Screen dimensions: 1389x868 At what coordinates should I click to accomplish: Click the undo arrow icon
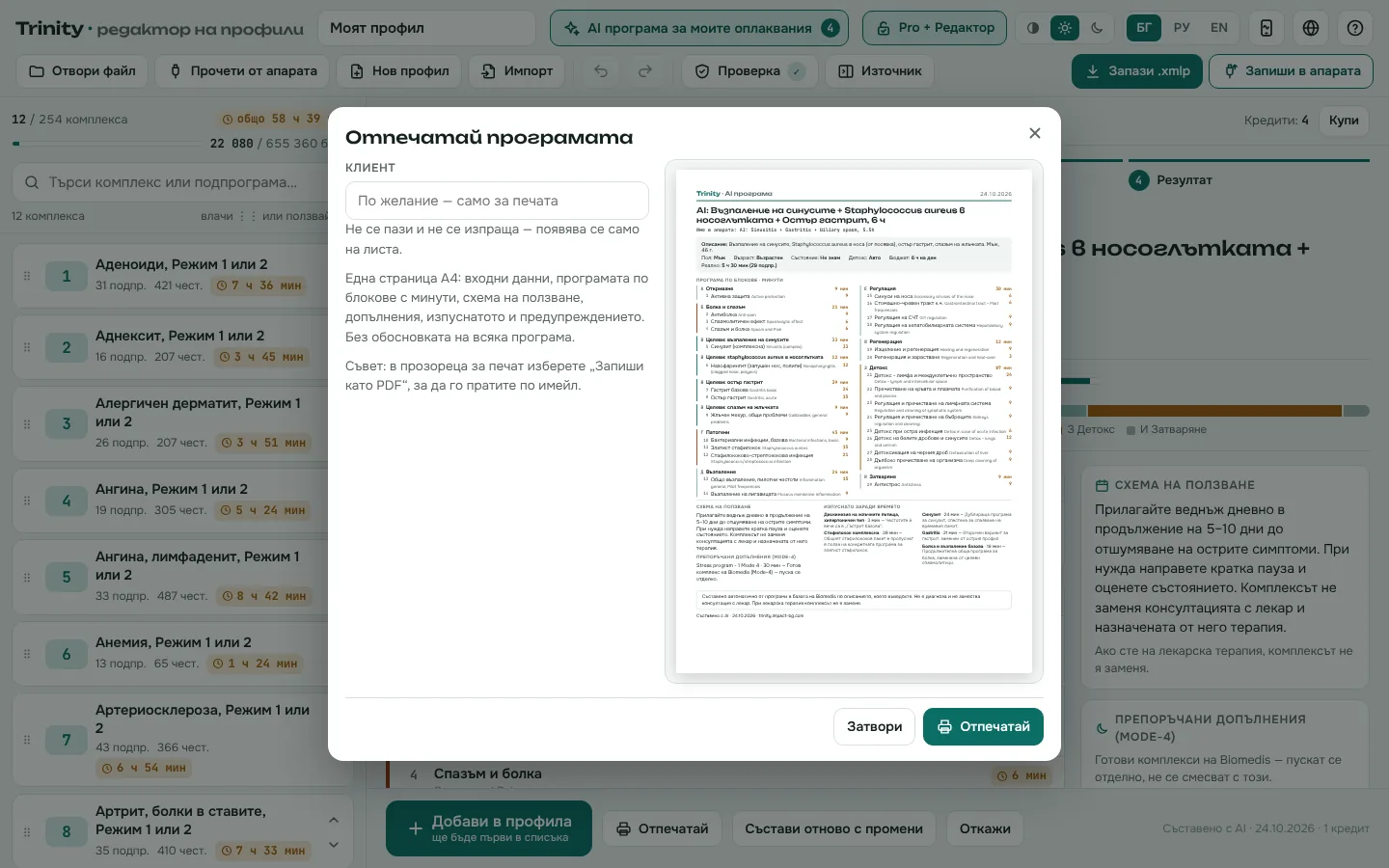pyautogui.click(x=601, y=70)
